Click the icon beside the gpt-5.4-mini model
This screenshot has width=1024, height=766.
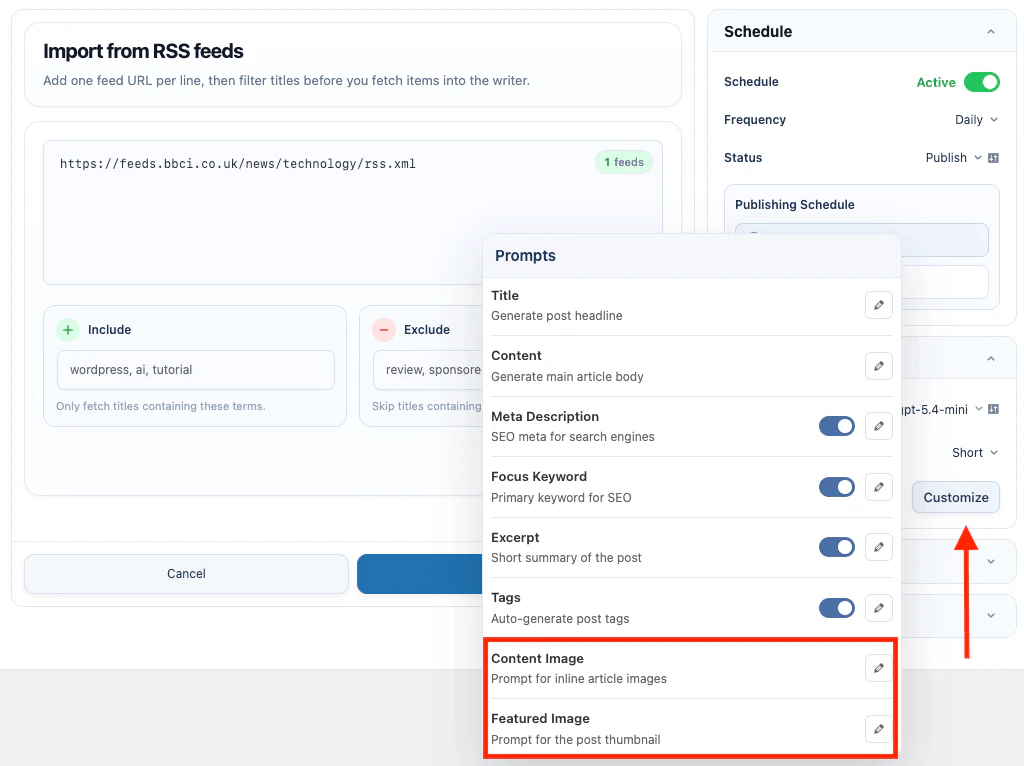coord(993,409)
